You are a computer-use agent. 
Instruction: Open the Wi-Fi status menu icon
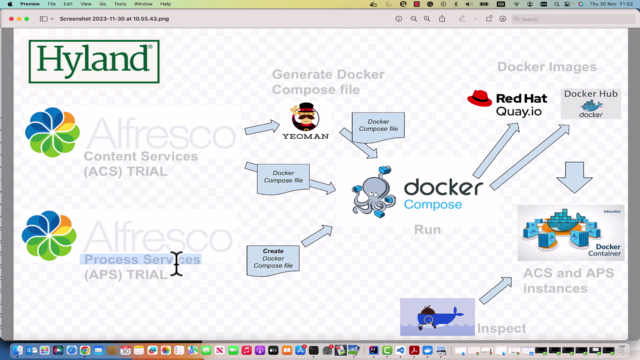coord(516,4)
